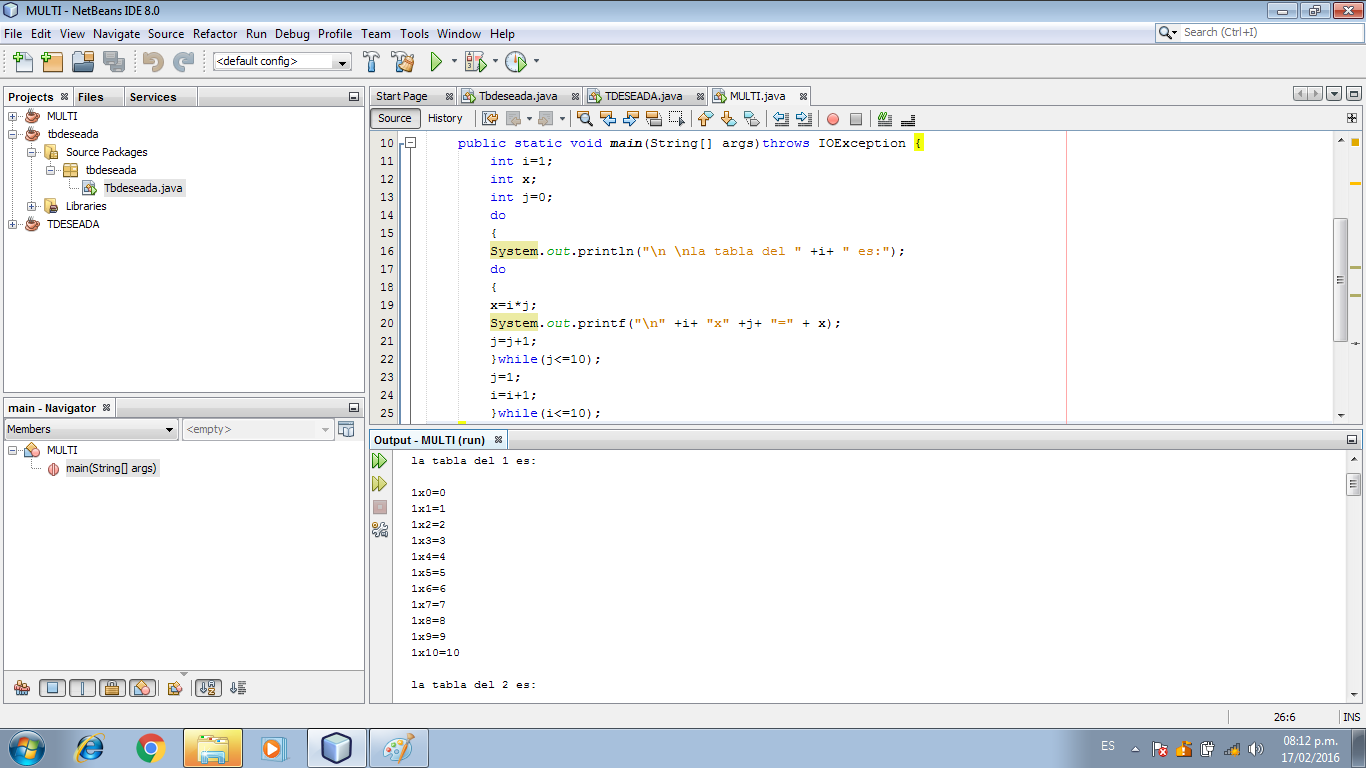Clean and Build the project
Image resolution: width=1366 pixels, height=768 pixels.
pos(403,61)
